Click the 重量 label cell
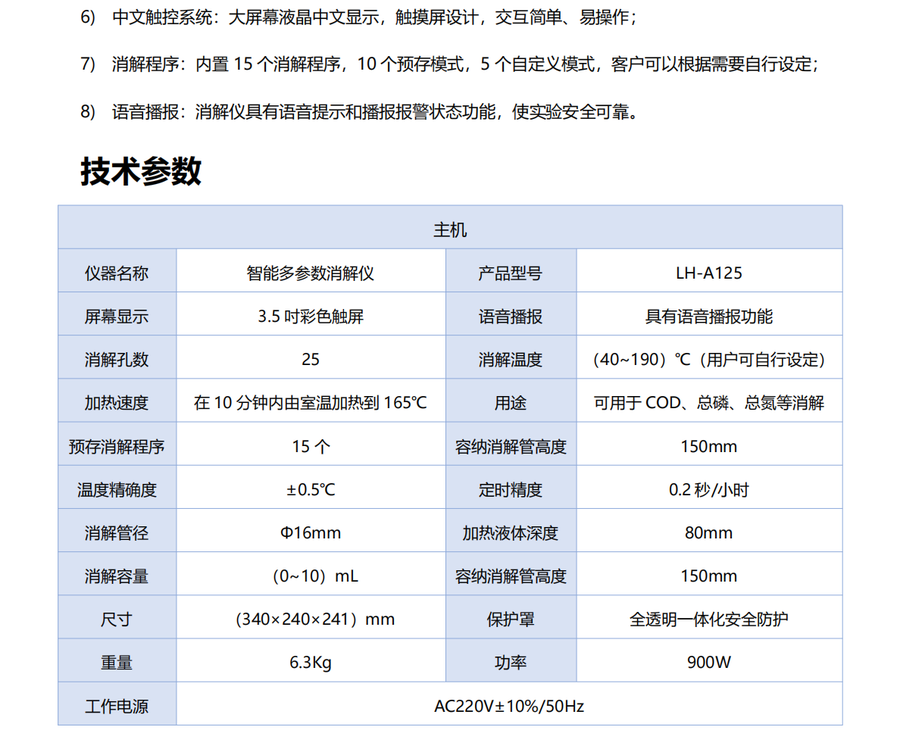 [x=117, y=661]
